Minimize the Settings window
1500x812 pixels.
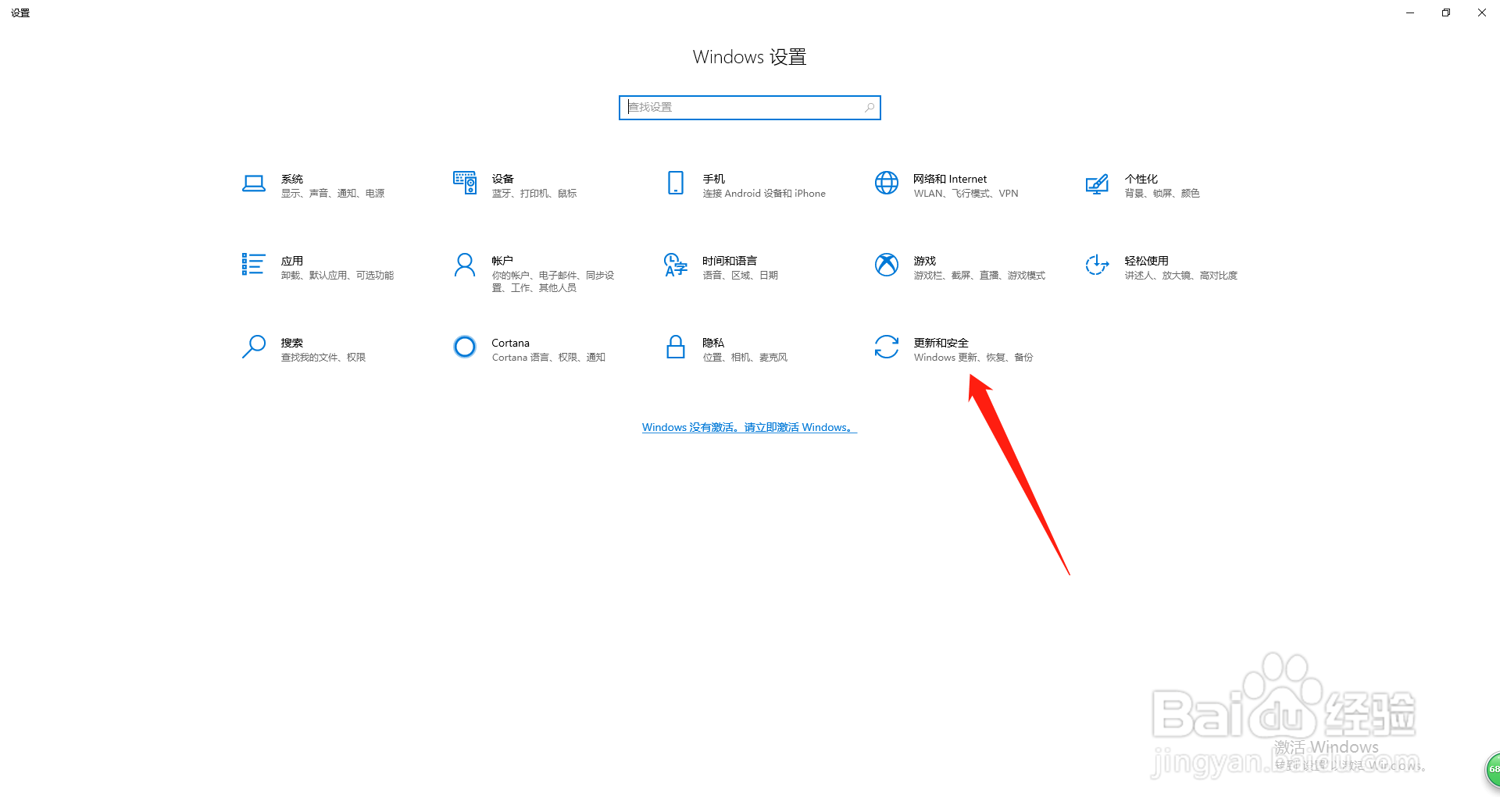pyautogui.click(x=1410, y=12)
